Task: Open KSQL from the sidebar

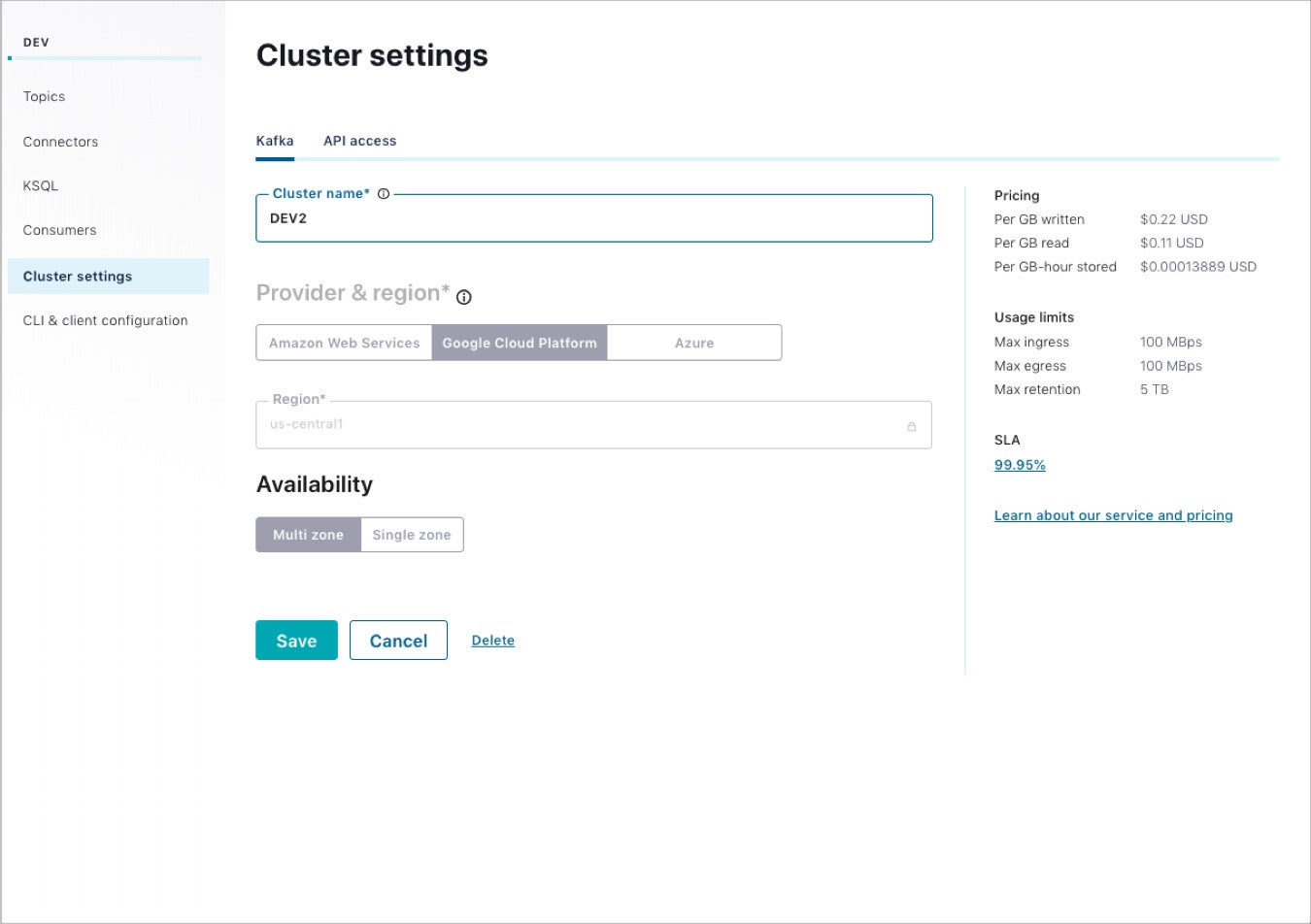Action: coord(41,185)
